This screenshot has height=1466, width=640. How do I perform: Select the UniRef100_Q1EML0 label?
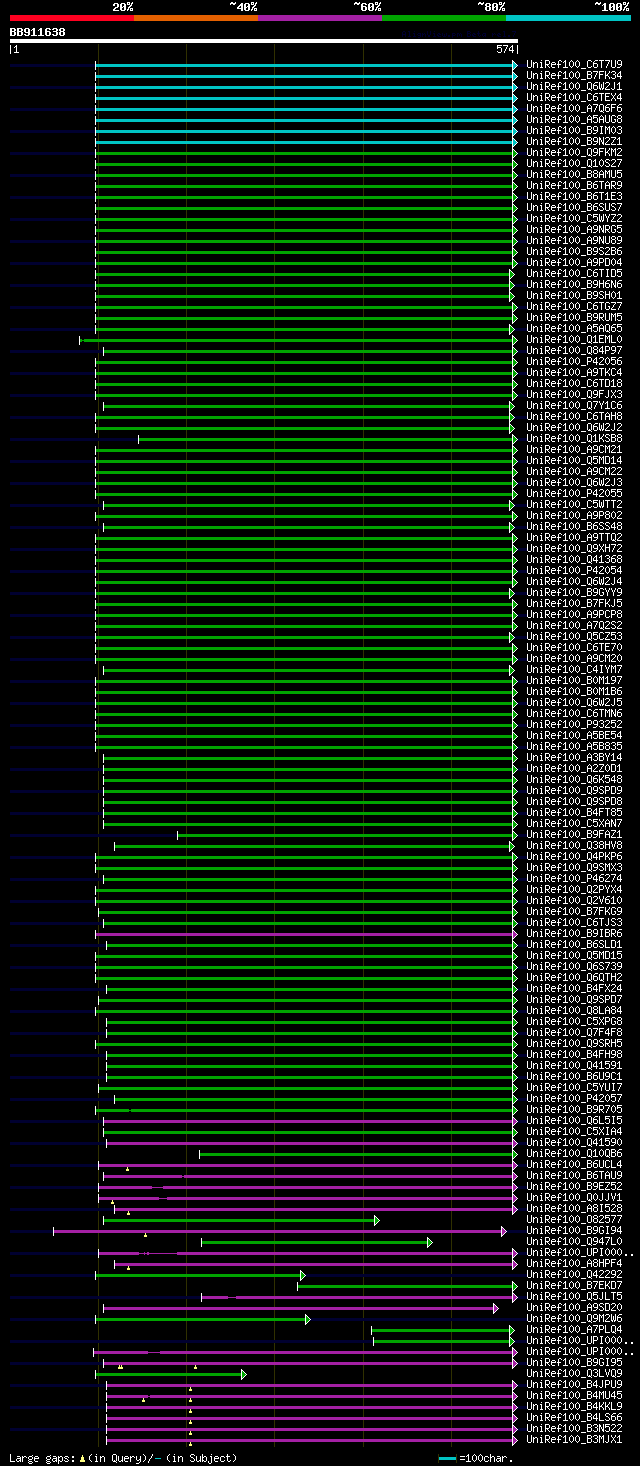574,339
